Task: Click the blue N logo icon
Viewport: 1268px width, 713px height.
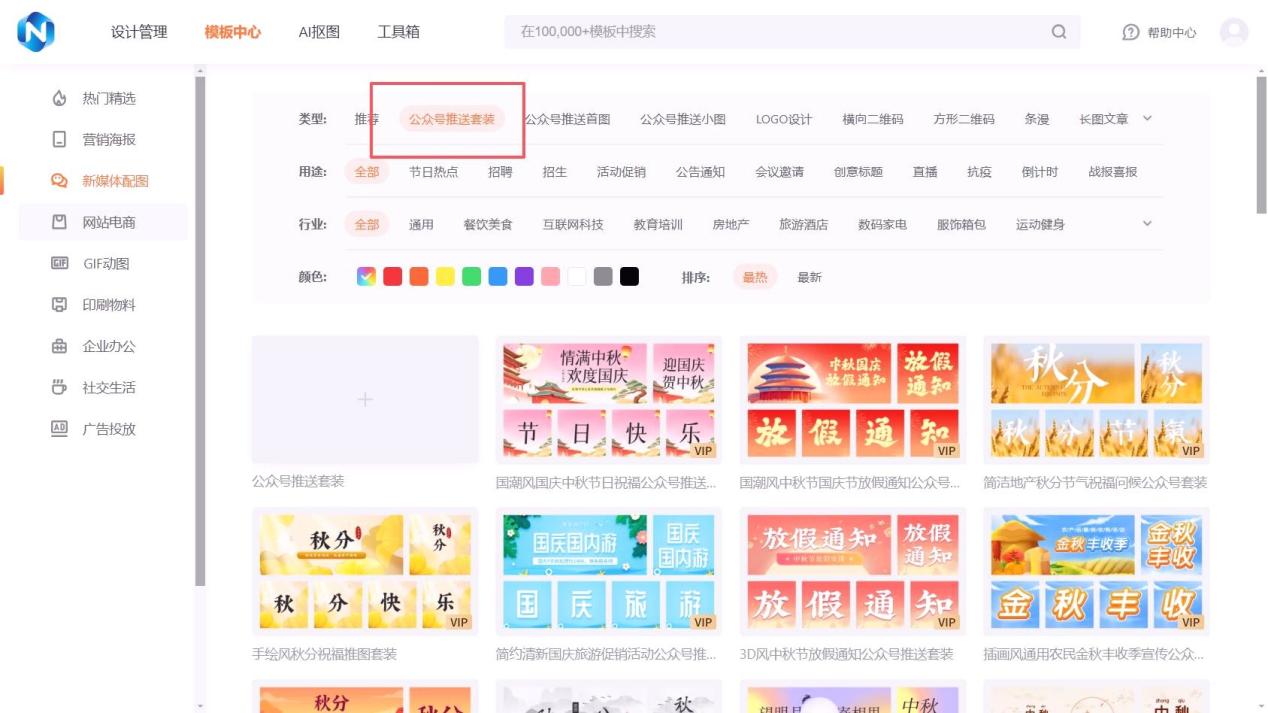Action: coord(36,32)
